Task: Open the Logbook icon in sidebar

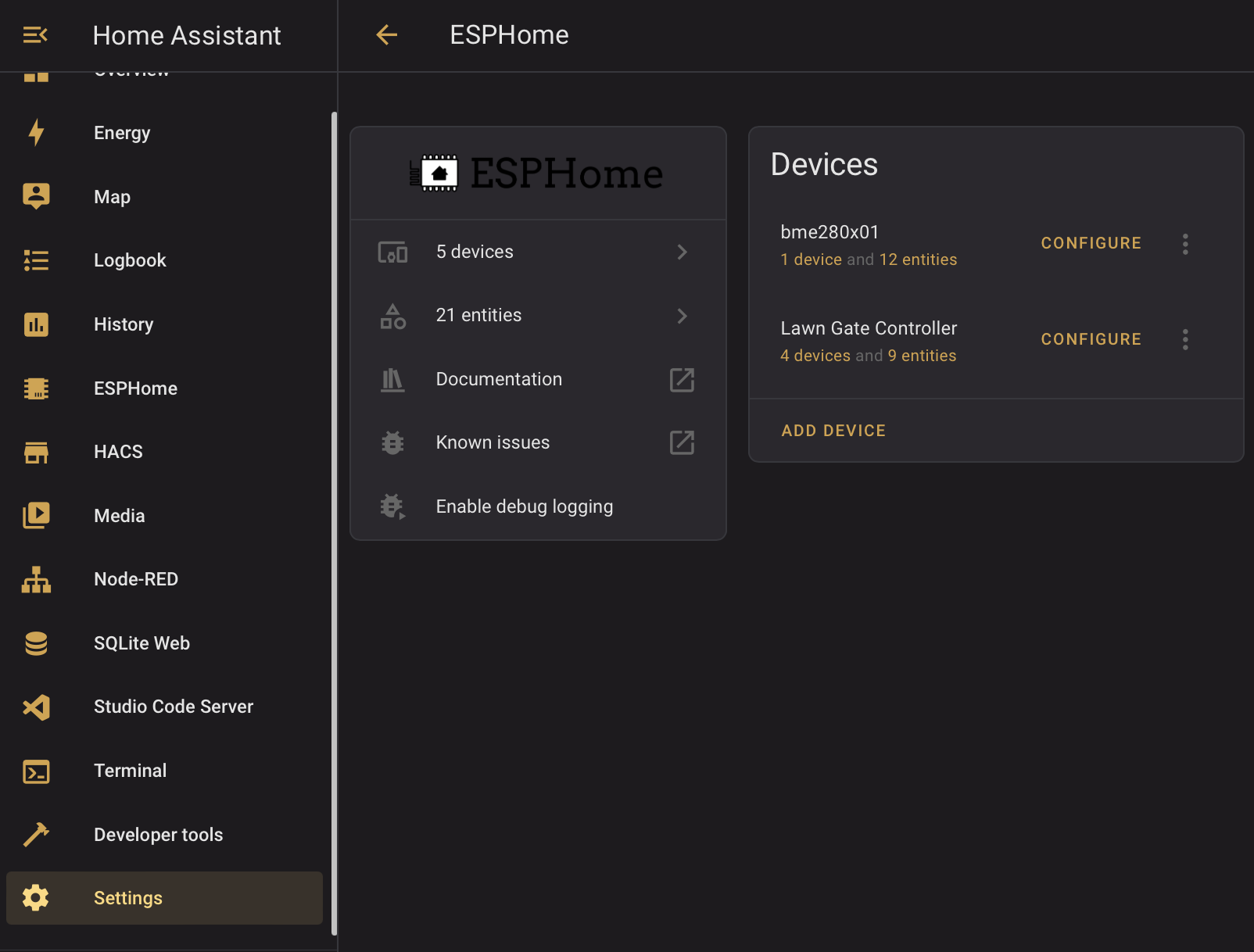Action: pos(35,260)
